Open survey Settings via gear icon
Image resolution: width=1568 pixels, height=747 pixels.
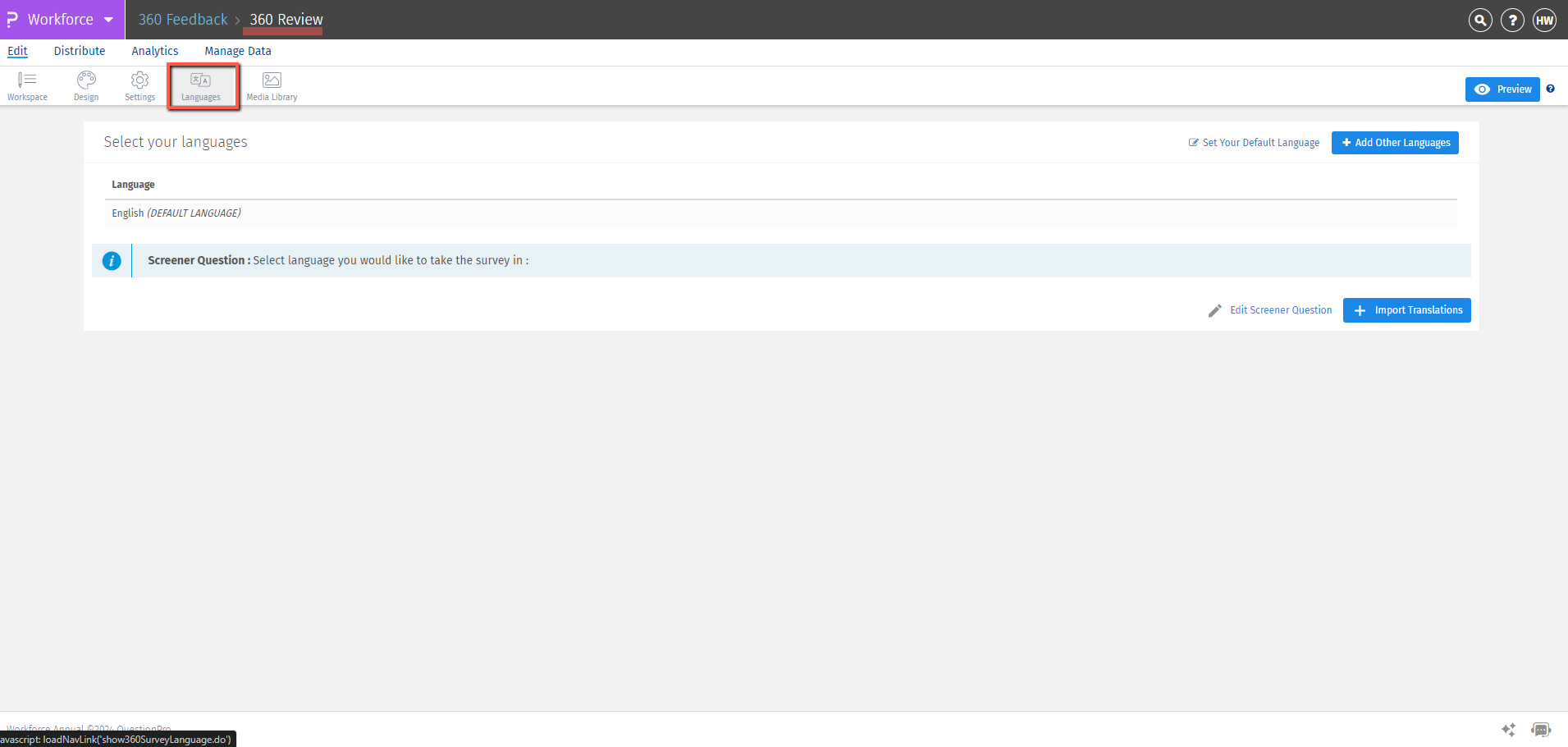[139, 80]
